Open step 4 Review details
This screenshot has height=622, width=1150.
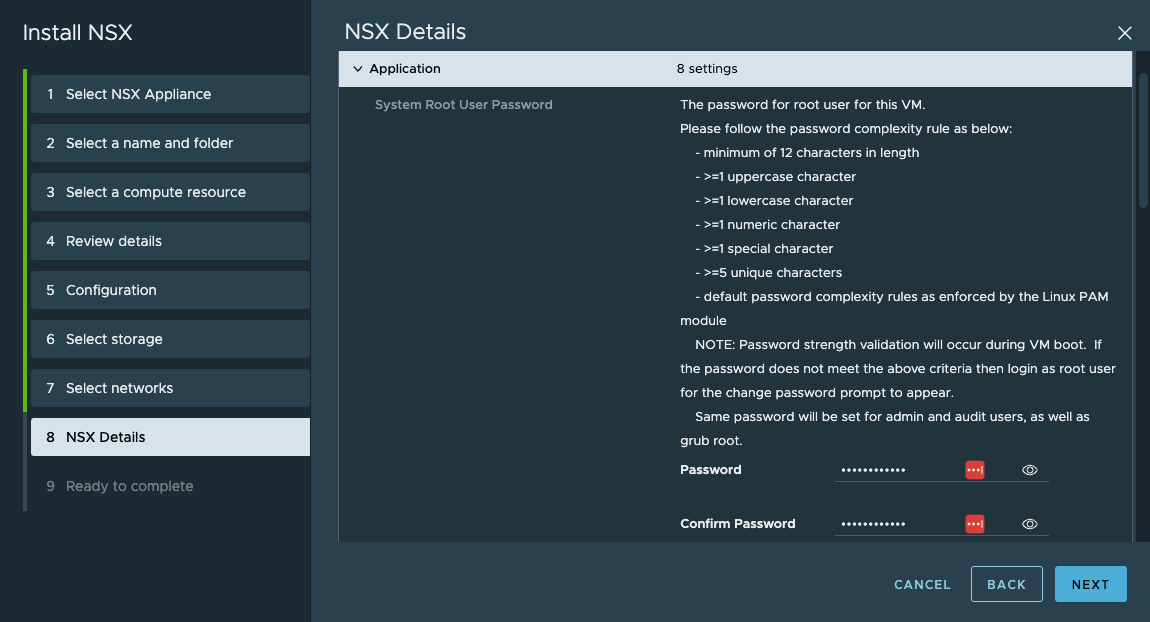tap(170, 241)
